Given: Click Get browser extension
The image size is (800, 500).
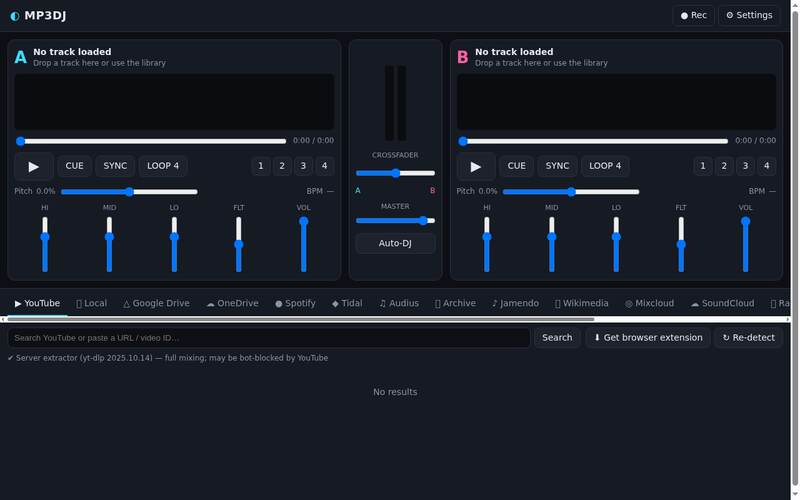Looking at the screenshot, I should coord(648,338).
